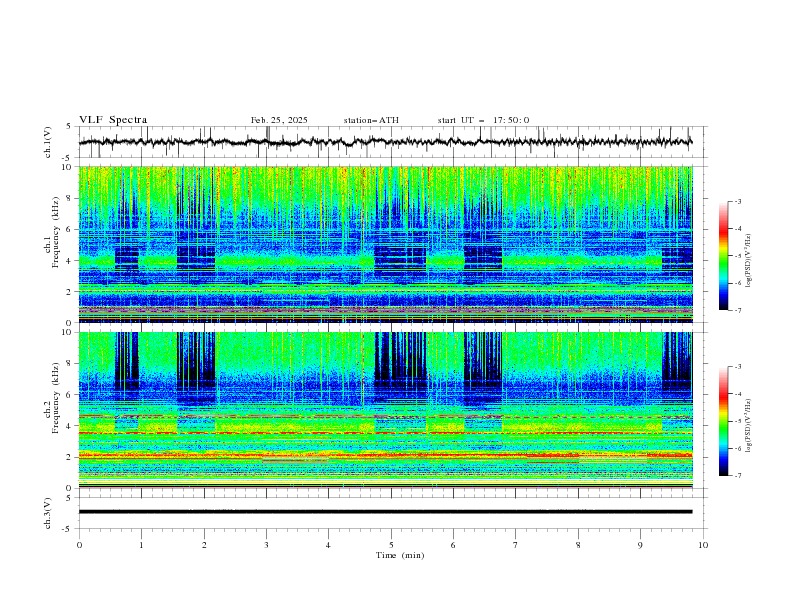The height and width of the screenshot is (612, 792).
Task: Click the time axis tick labeled "9"
Action: pyautogui.click(x=640, y=545)
